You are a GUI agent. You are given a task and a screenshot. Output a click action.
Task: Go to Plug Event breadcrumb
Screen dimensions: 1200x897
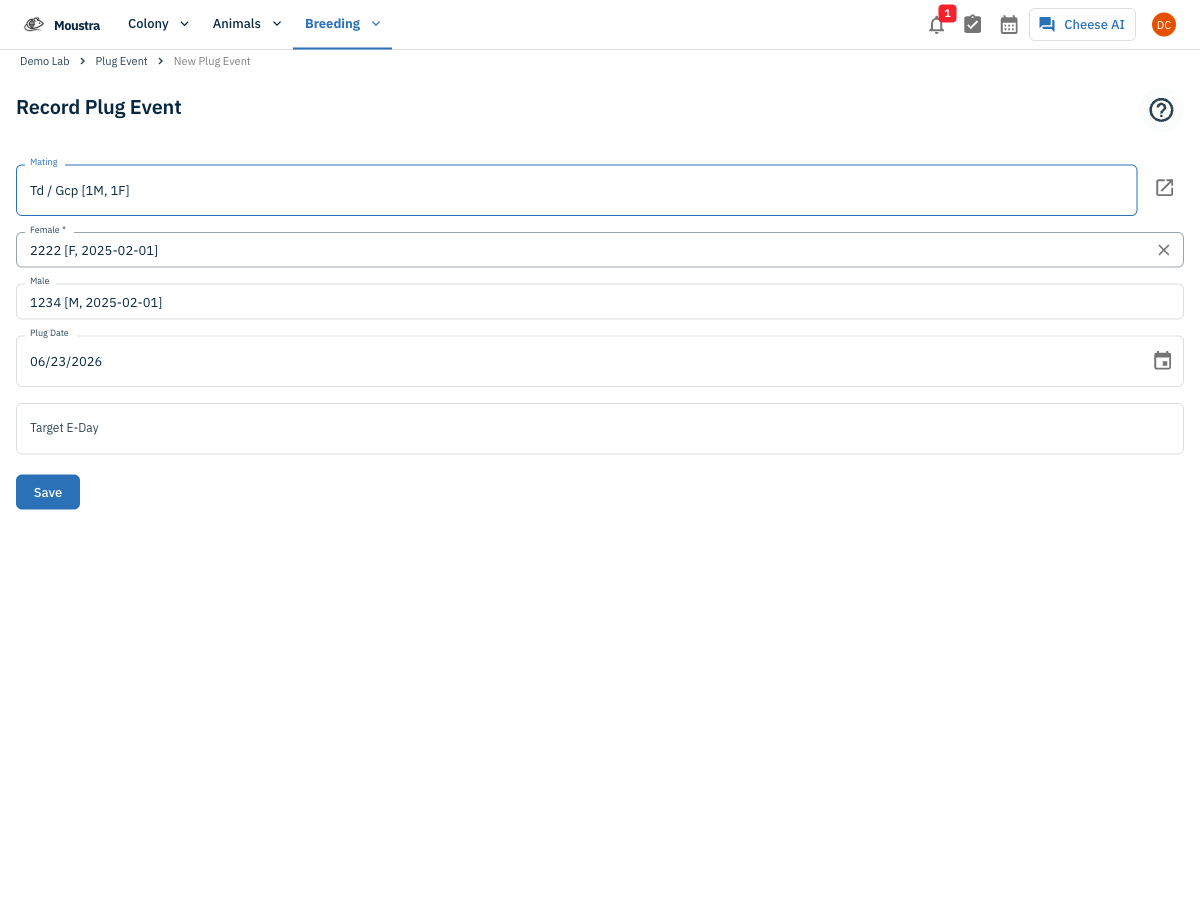pos(121,61)
